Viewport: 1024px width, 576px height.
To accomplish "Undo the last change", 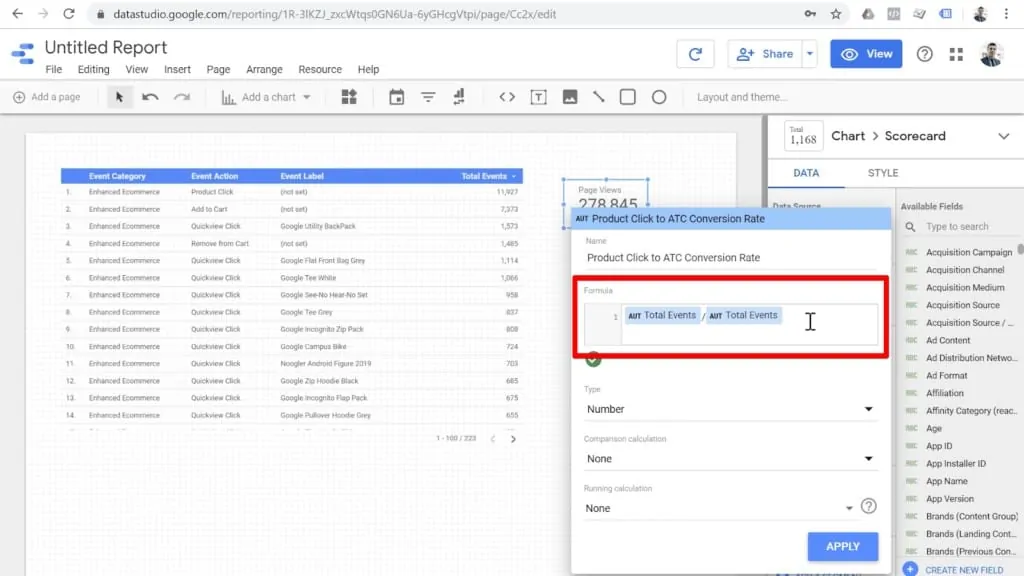I will [149, 96].
